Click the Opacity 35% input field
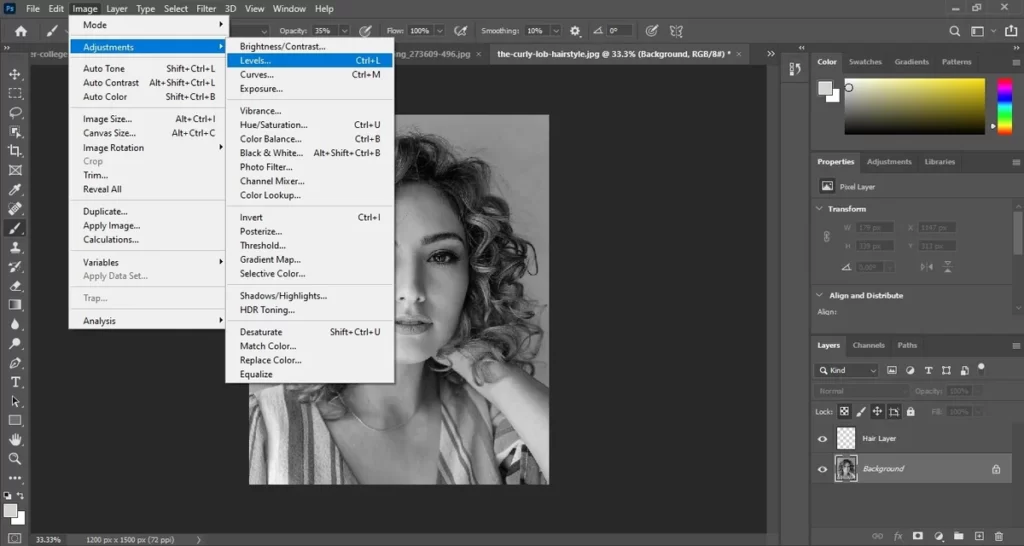This screenshot has height=546, width=1024. point(323,31)
